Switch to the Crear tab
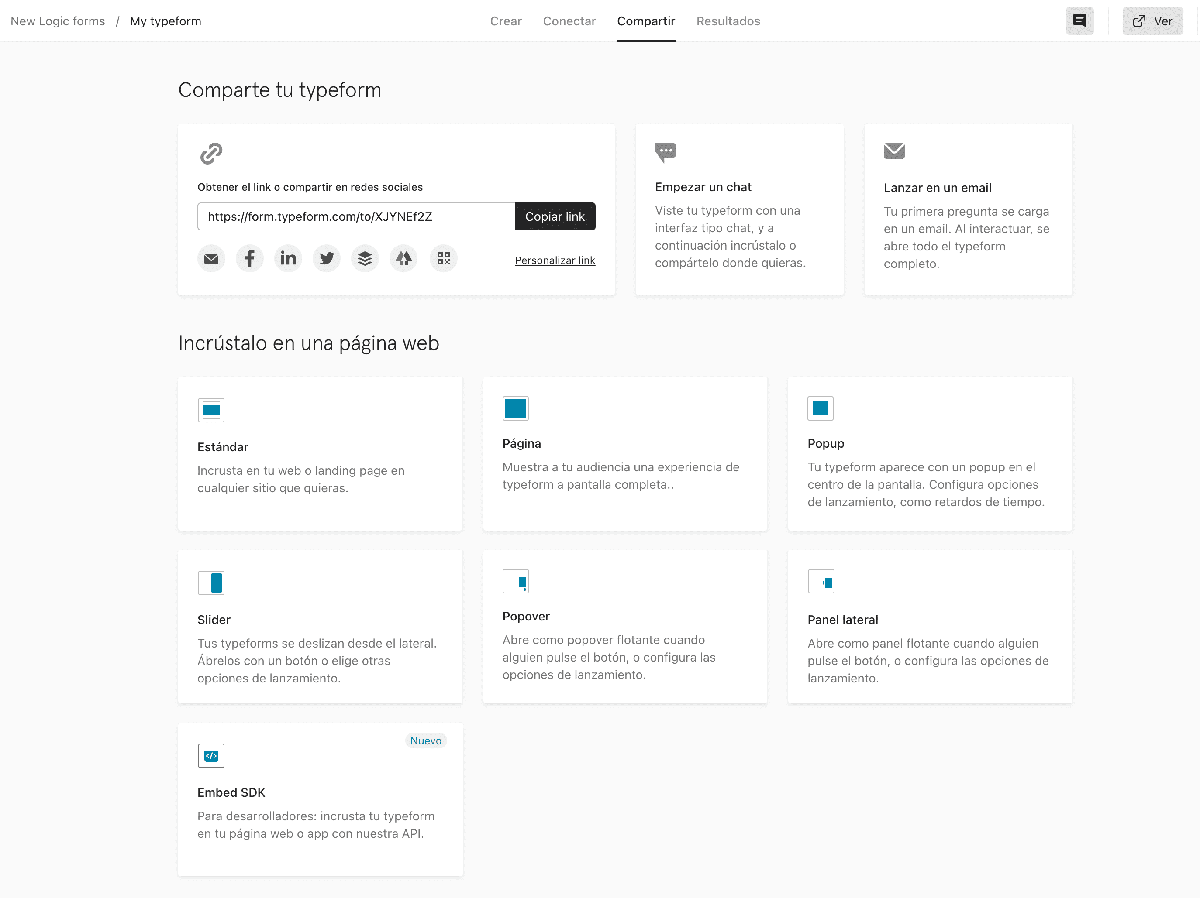The height and width of the screenshot is (898, 1200). pos(506,20)
